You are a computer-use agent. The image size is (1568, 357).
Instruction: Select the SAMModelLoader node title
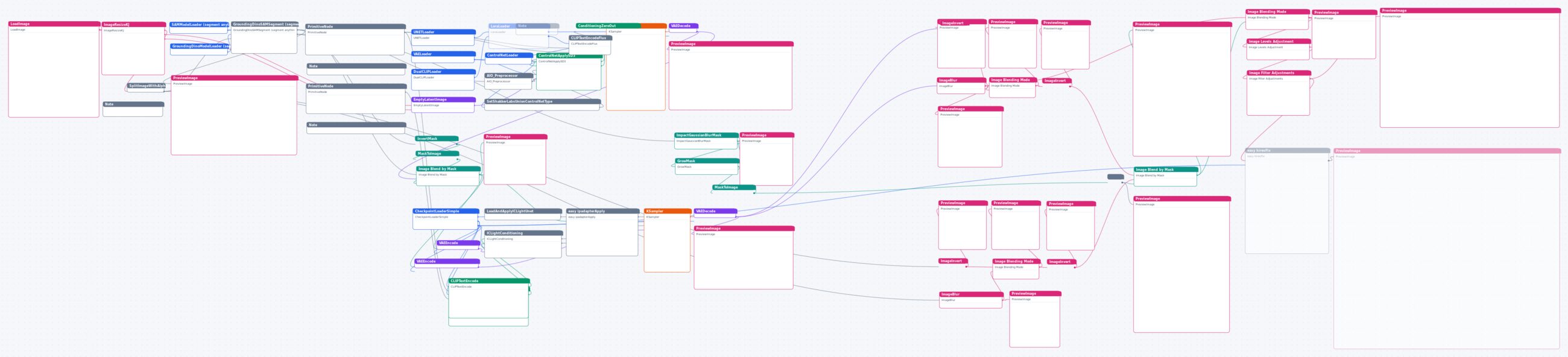(x=199, y=25)
